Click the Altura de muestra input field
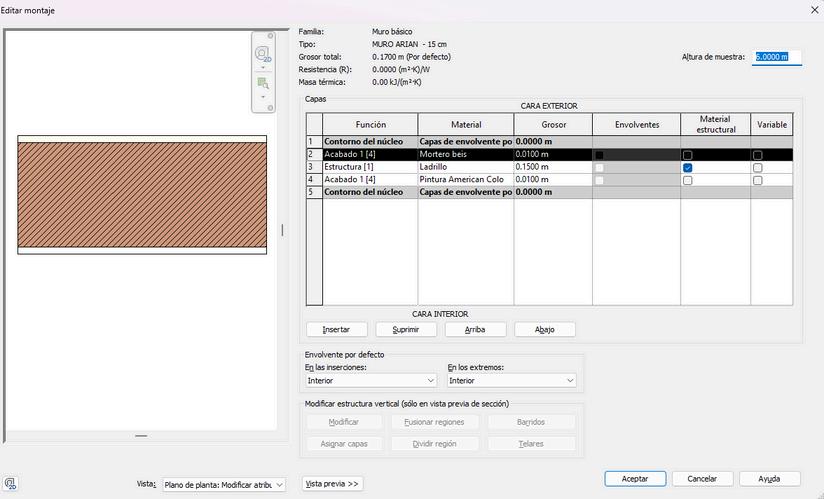The height and width of the screenshot is (499, 824). point(777,57)
